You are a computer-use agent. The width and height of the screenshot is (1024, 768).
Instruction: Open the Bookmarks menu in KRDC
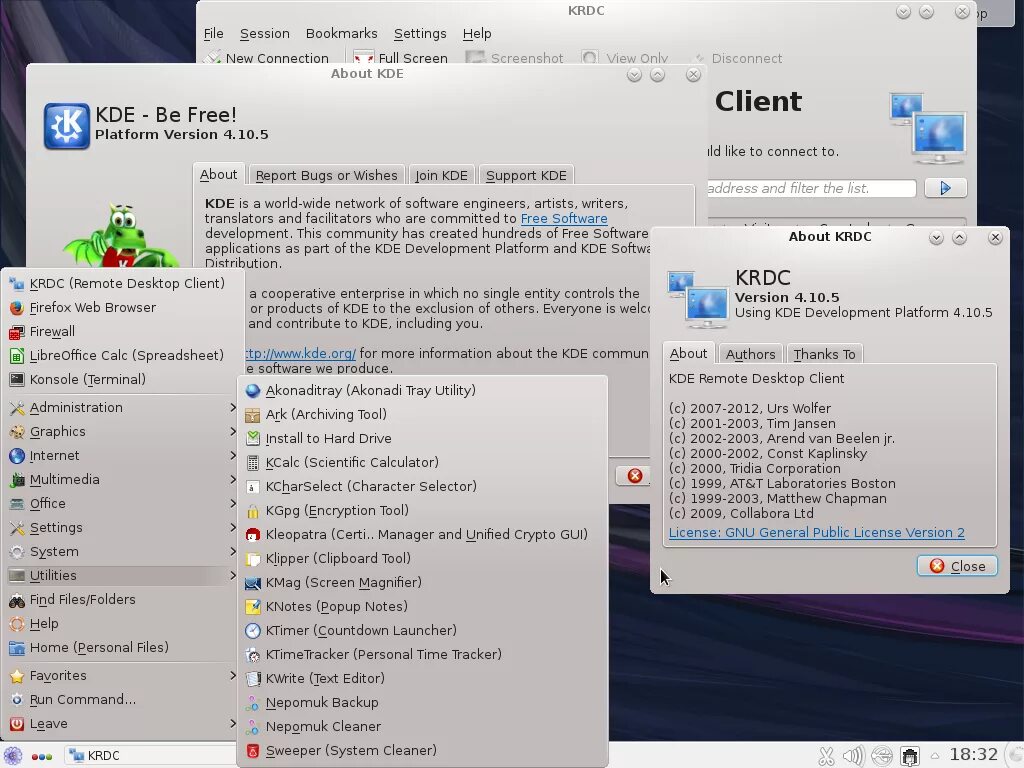click(342, 33)
